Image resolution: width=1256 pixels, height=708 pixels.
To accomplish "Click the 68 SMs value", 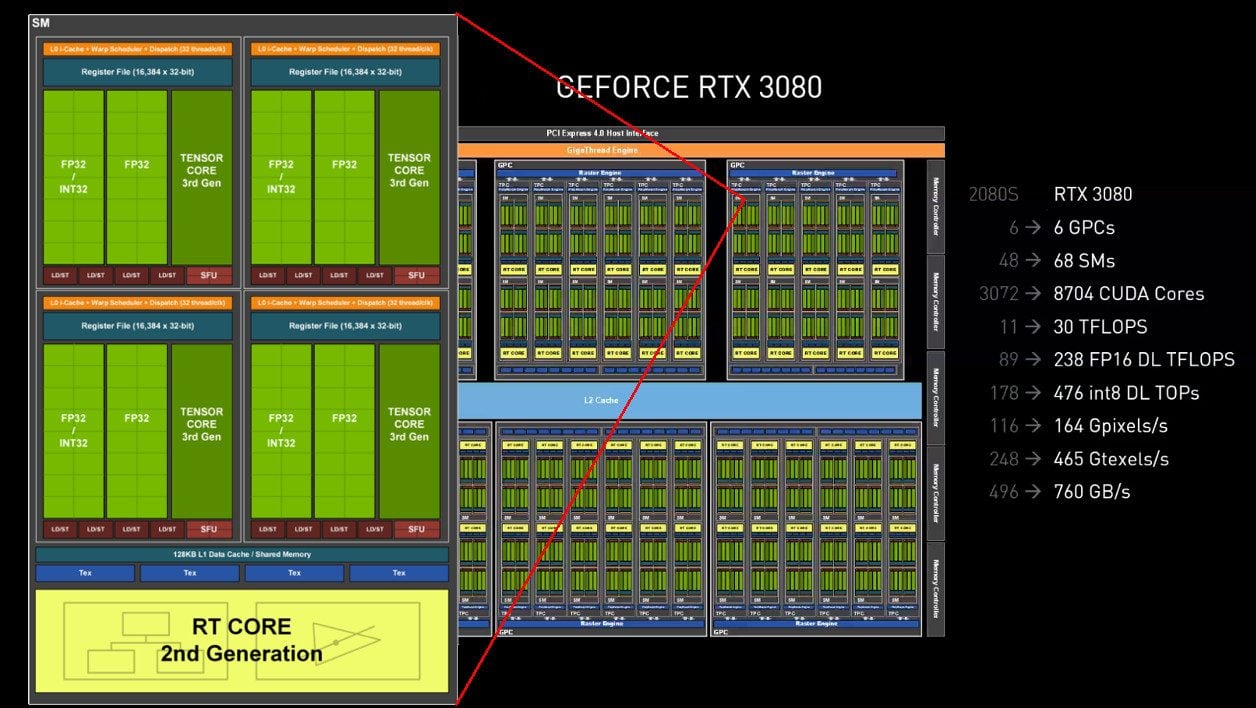I will (x=1084, y=260).
